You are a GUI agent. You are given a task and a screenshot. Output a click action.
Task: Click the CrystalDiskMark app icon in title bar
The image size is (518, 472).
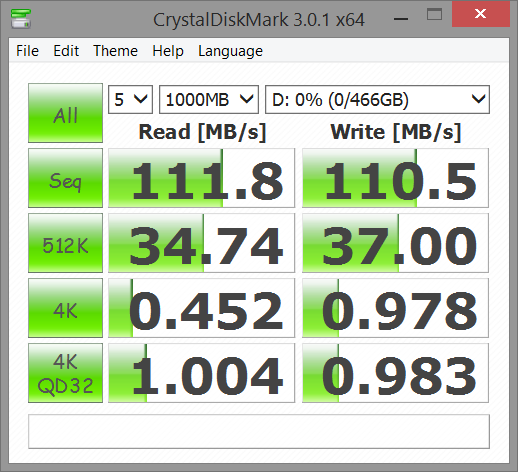pyautogui.click(x=21, y=19)
